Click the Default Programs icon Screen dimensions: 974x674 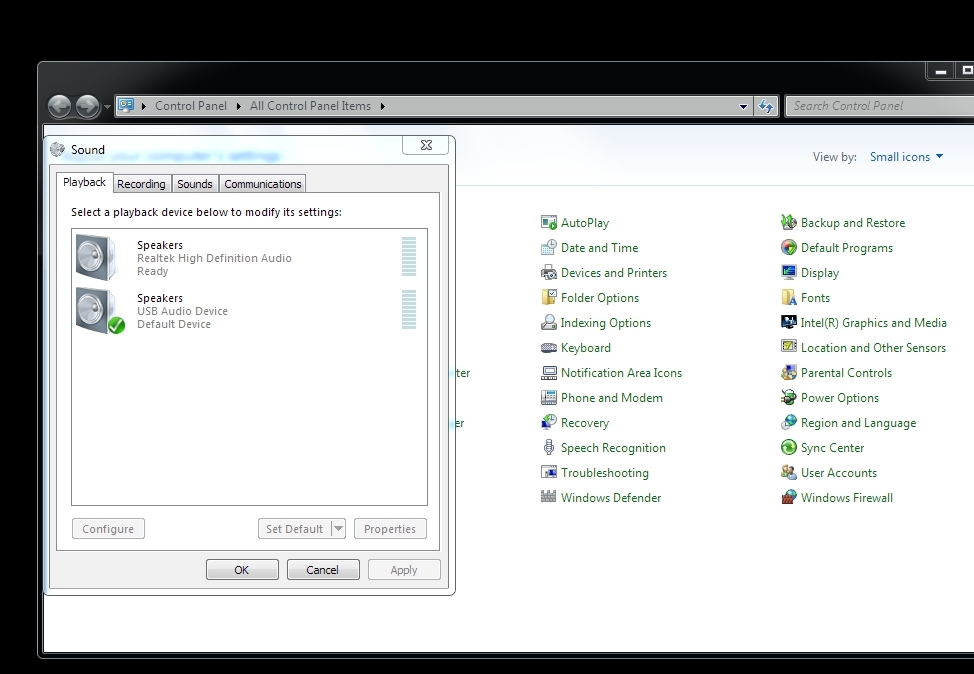(789, 247)
